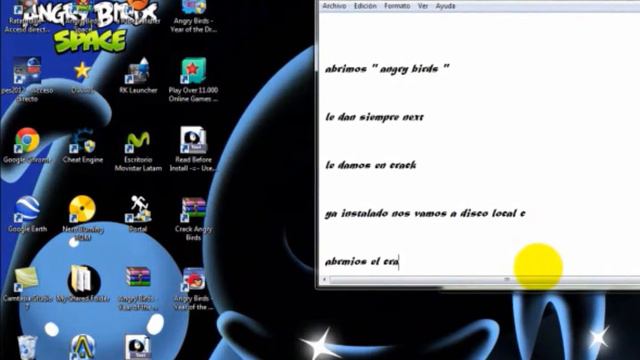This screenshot has width=640, height=360.
Task: Click Notepad's horizontal scrollbar left arrow
Action: point(324,280)
